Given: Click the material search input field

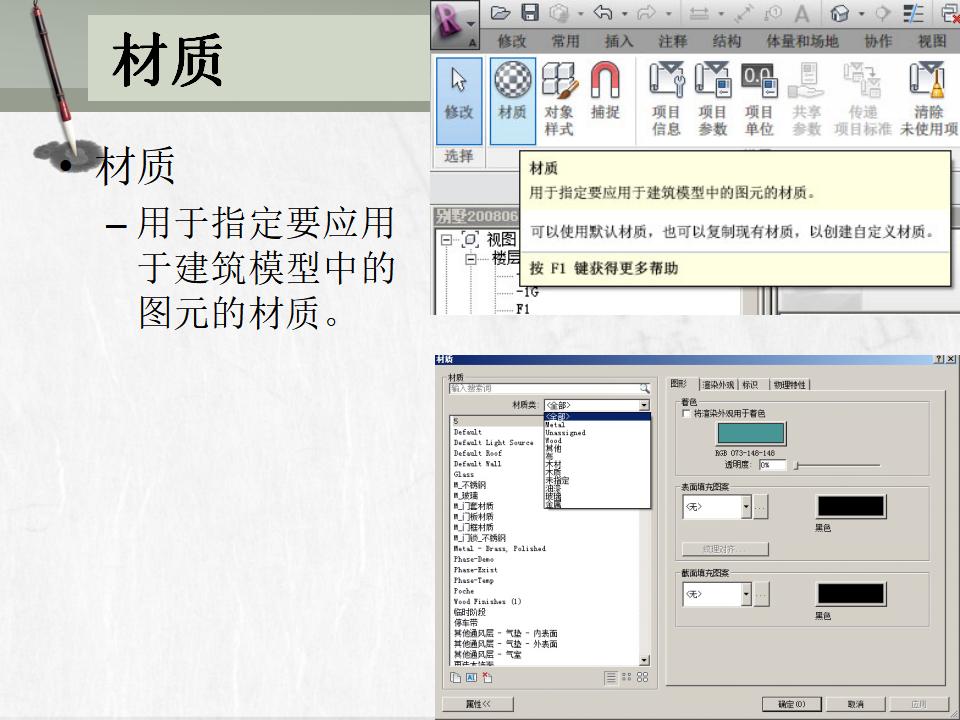Looking at the screenshot, I should pos(544,388).
